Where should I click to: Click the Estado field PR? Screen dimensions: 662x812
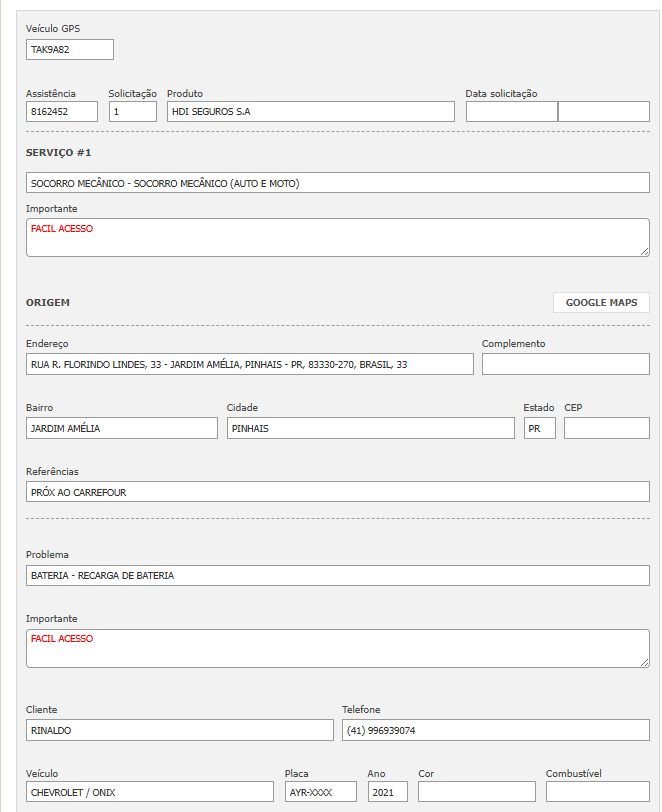(539, 428)
